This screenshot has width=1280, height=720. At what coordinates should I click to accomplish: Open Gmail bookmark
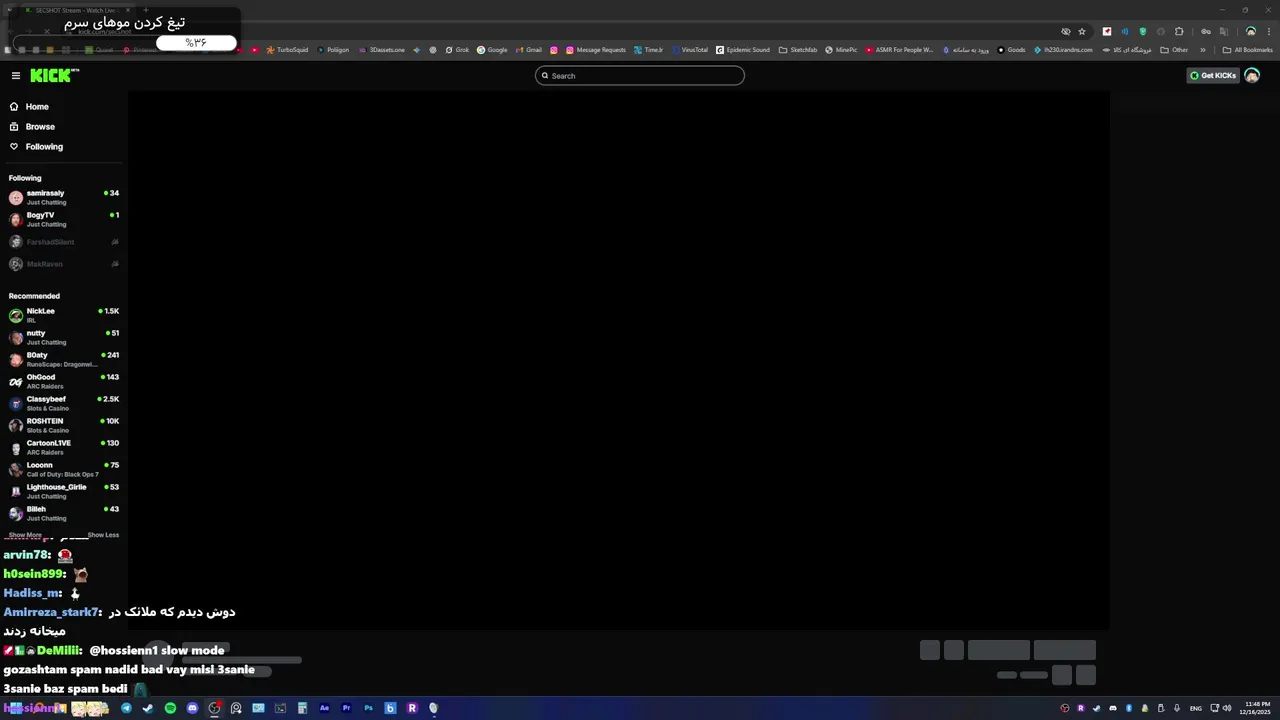point(528,49)
